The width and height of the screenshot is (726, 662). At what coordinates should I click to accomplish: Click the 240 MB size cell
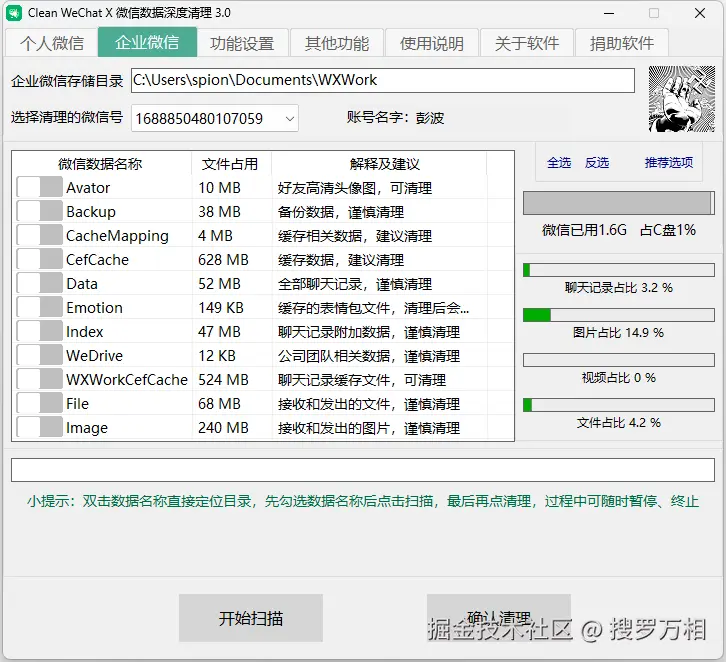[223, 428]
